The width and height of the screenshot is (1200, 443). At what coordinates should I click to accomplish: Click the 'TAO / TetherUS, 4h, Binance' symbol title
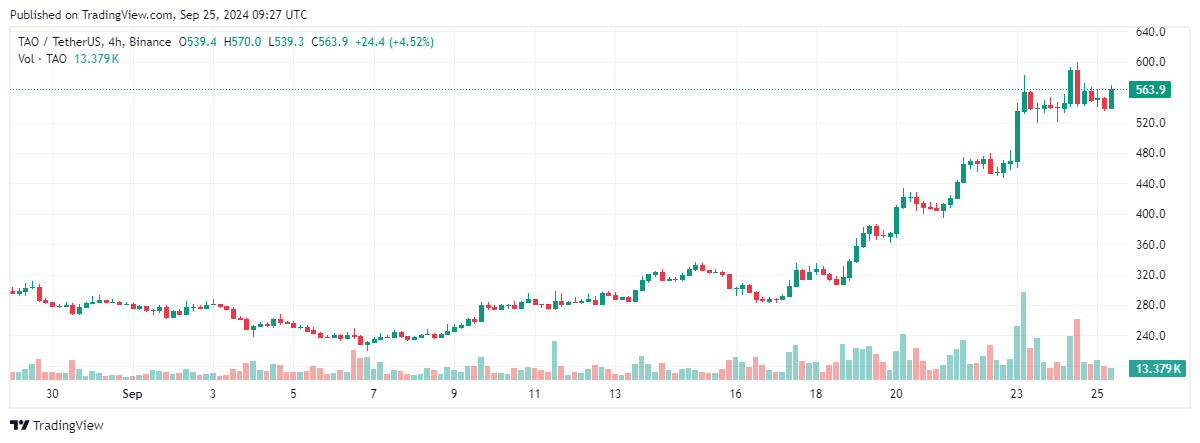(x=93, y=42)
